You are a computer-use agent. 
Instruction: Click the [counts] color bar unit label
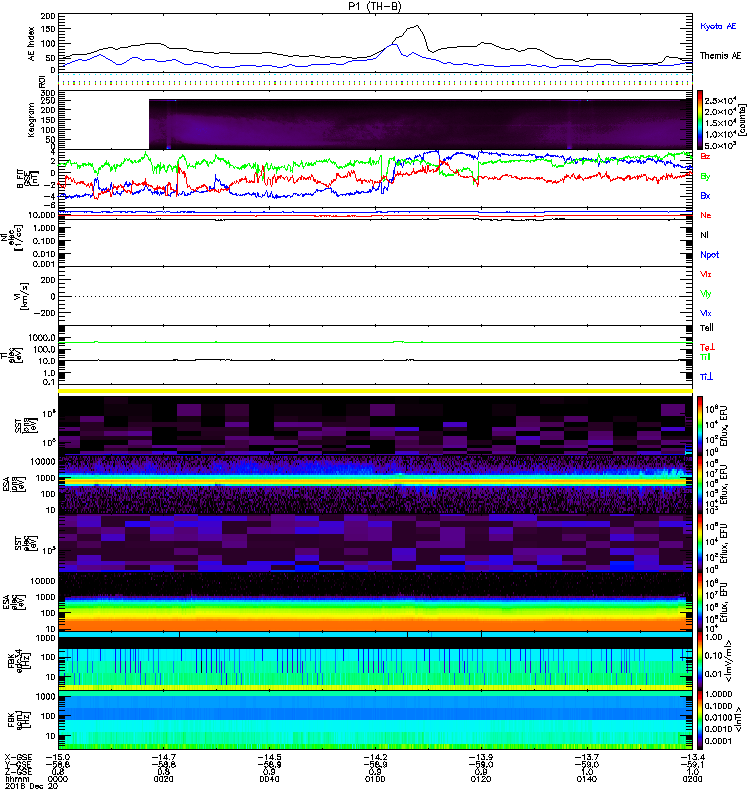point(742,119)
